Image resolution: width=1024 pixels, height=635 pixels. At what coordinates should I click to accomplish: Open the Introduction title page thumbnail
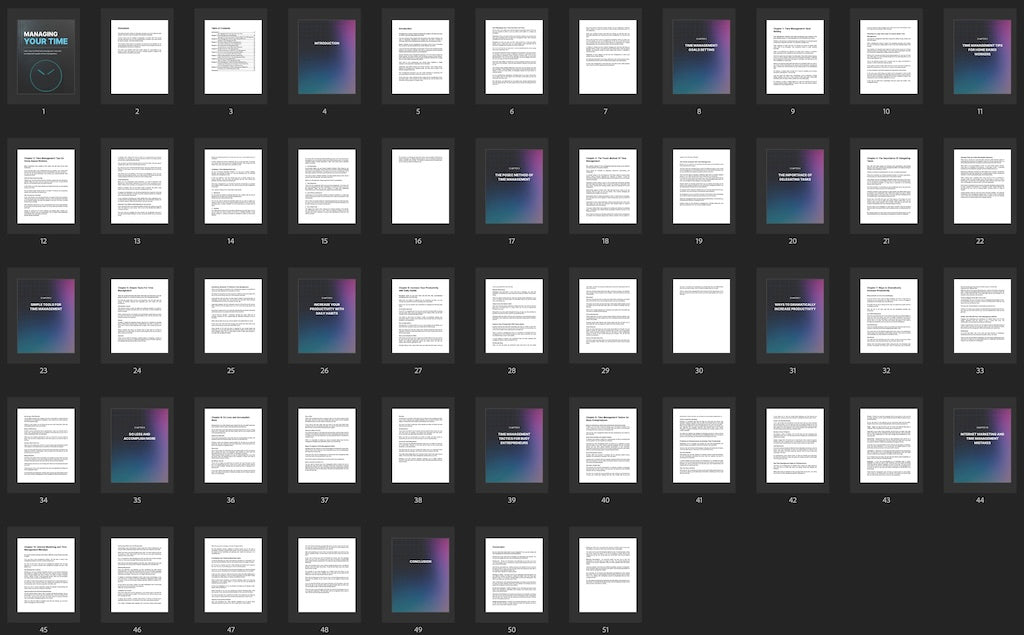coord(326,58)
